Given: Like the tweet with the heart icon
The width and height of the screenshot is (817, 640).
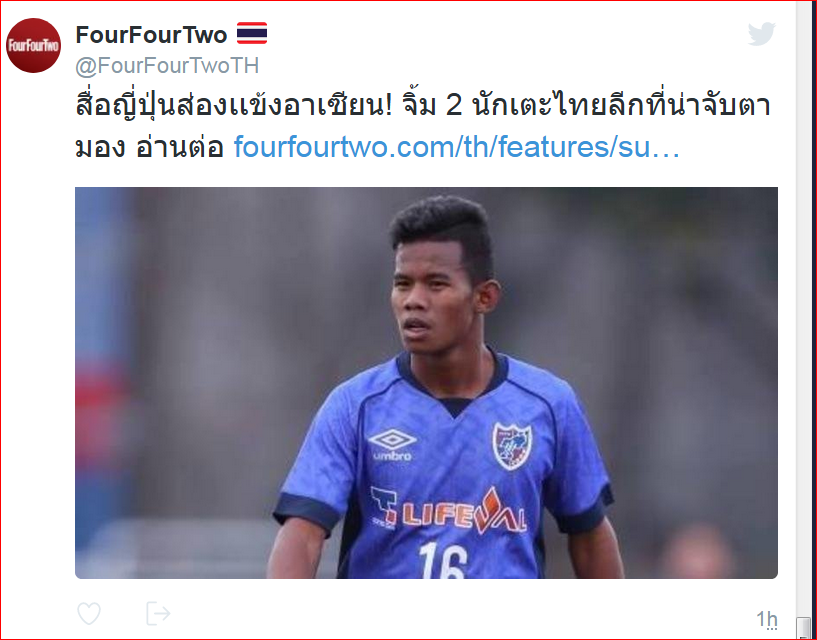Looking at the screenshot, I should [x=89, y=613].
